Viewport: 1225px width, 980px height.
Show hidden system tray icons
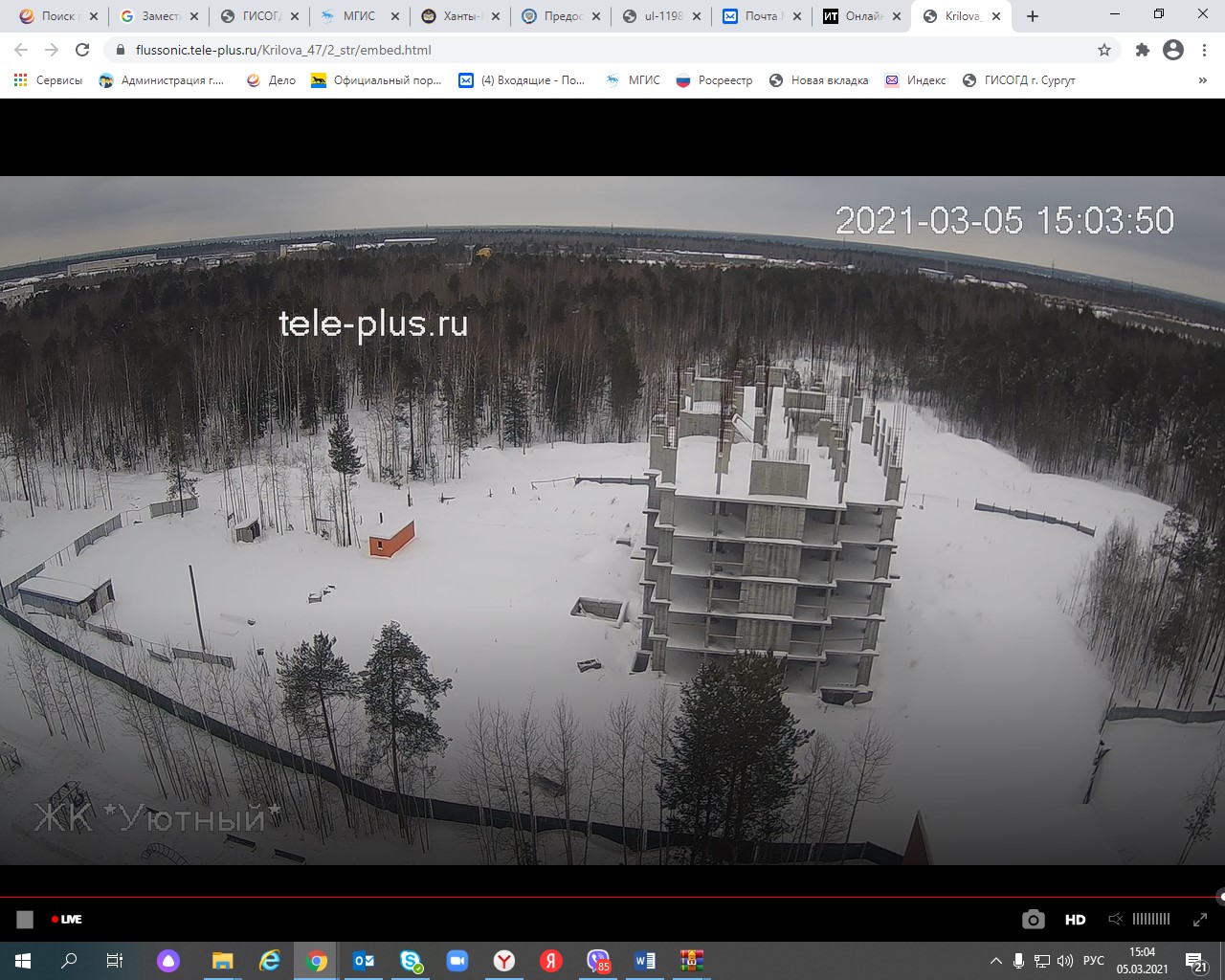995,961
